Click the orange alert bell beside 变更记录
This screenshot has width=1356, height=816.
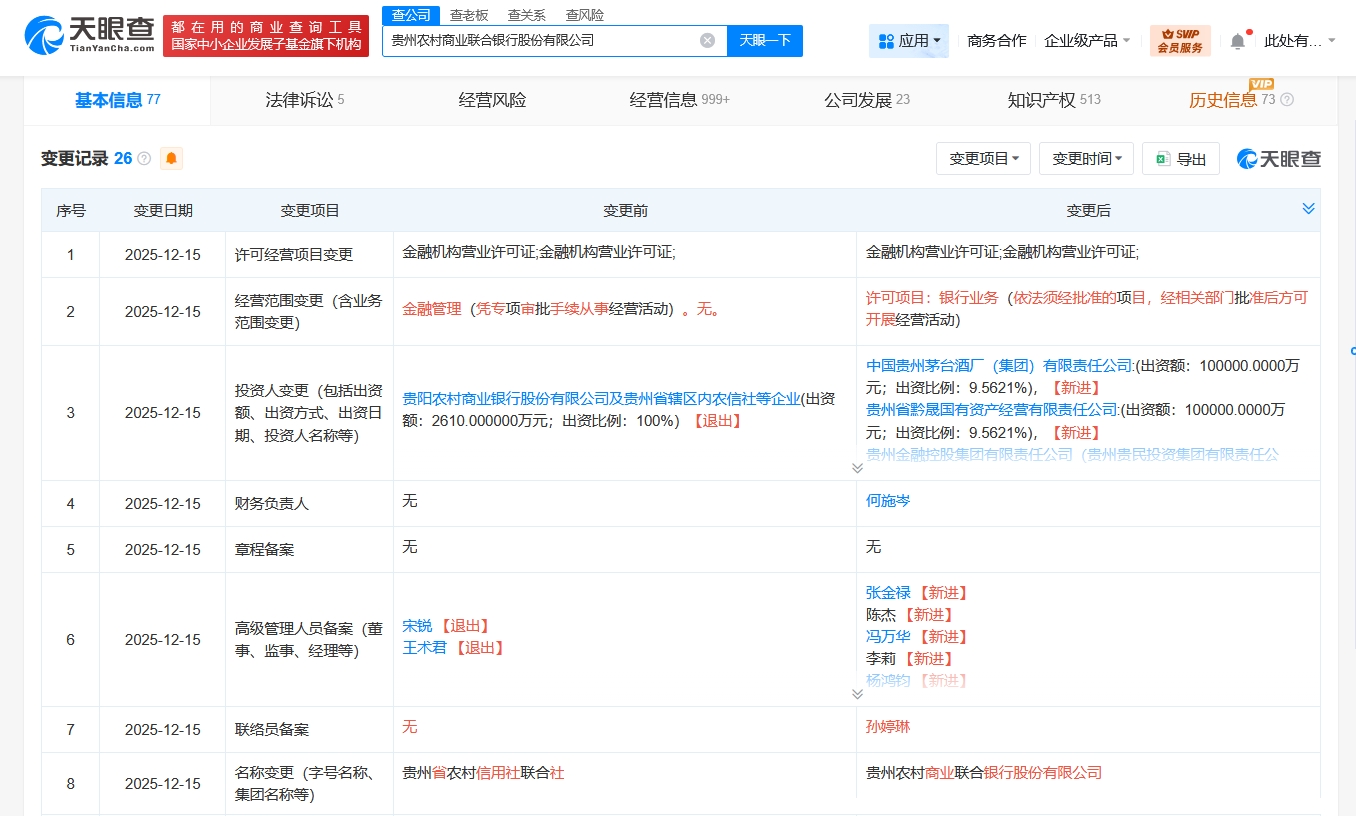(171, 159)
